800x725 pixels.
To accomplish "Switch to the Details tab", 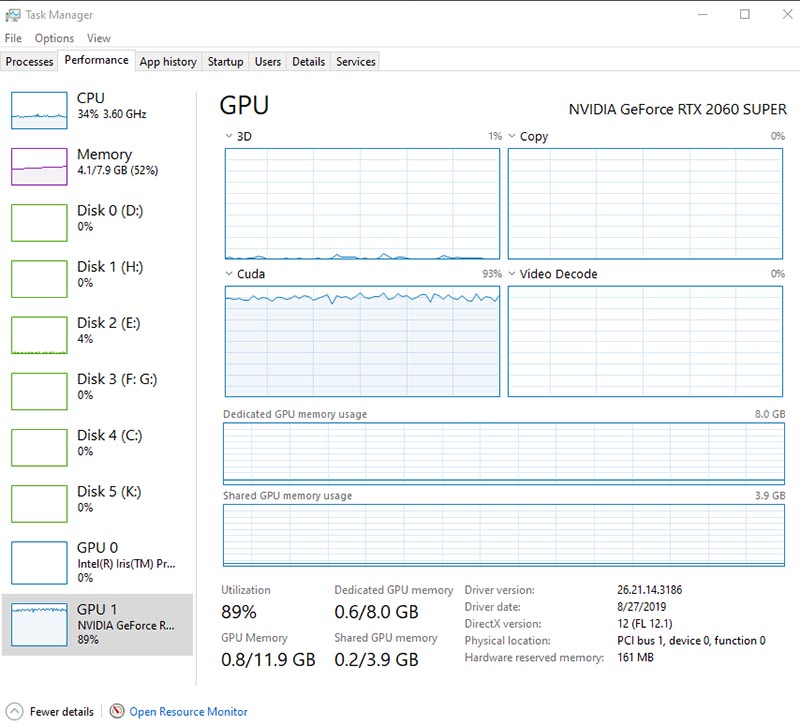I will [309, 62].
